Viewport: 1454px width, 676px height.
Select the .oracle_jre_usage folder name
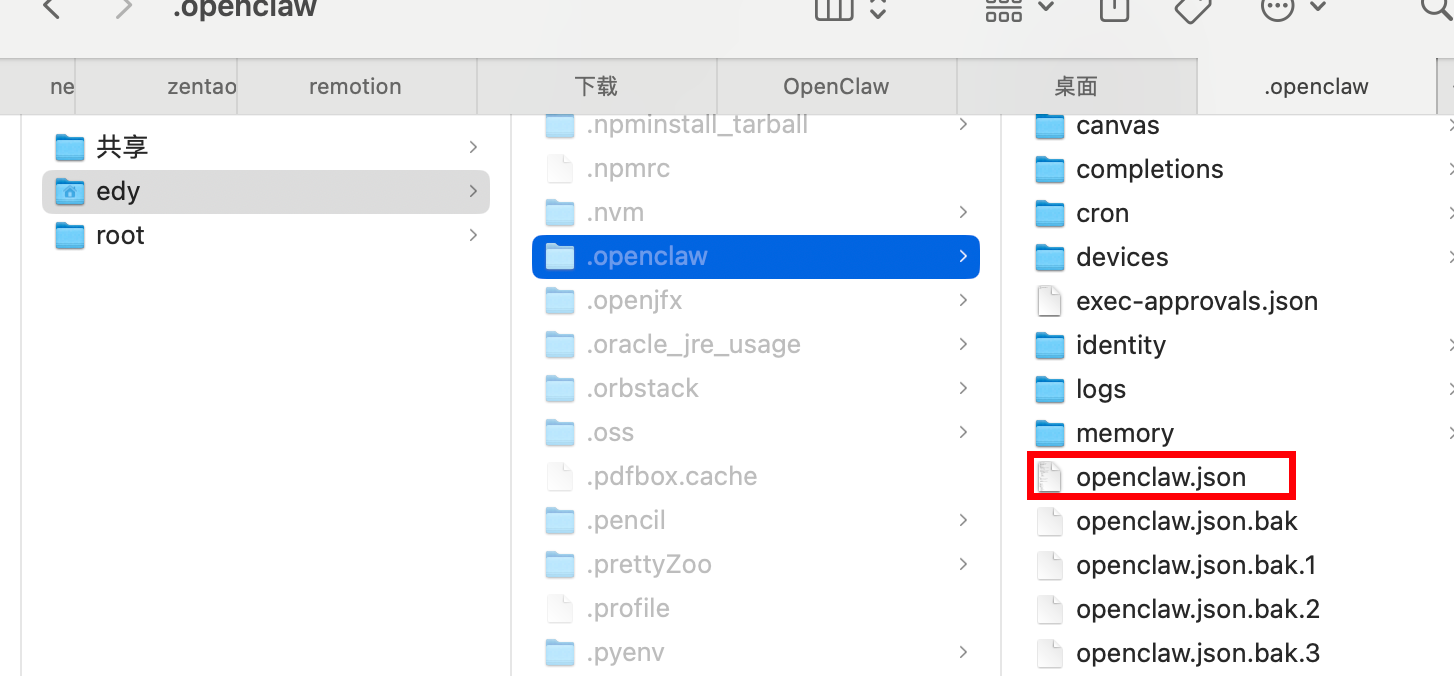(x=693, y=345)
